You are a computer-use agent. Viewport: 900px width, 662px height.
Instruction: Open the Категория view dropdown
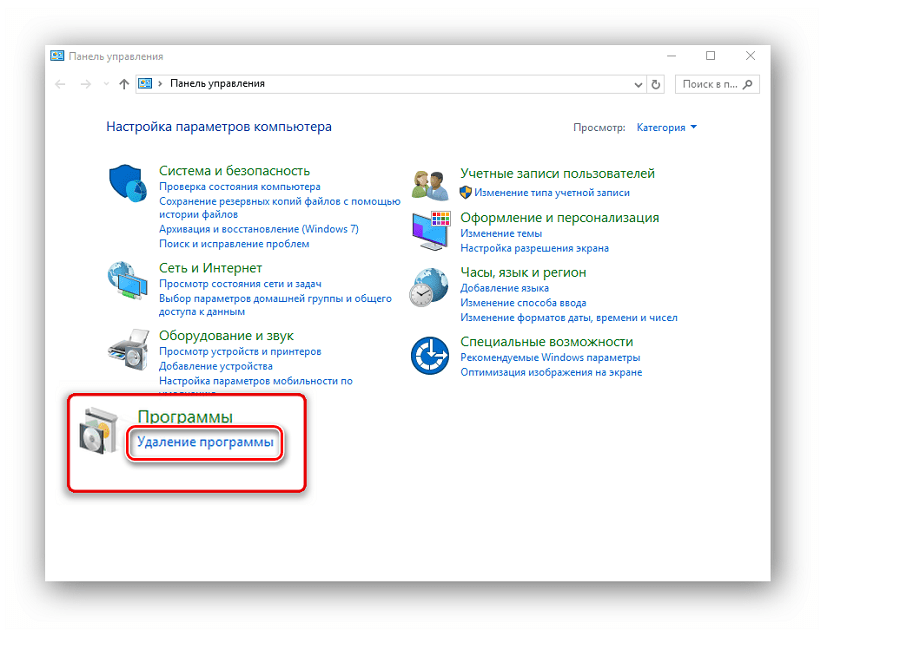[x=667, y=128]
